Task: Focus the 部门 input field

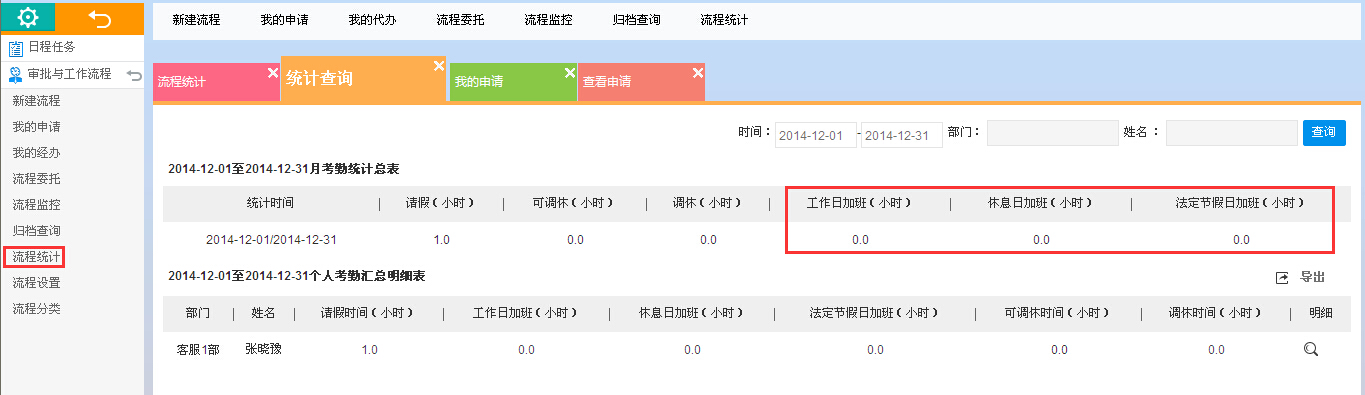Action: click(x=1052, y=134)
